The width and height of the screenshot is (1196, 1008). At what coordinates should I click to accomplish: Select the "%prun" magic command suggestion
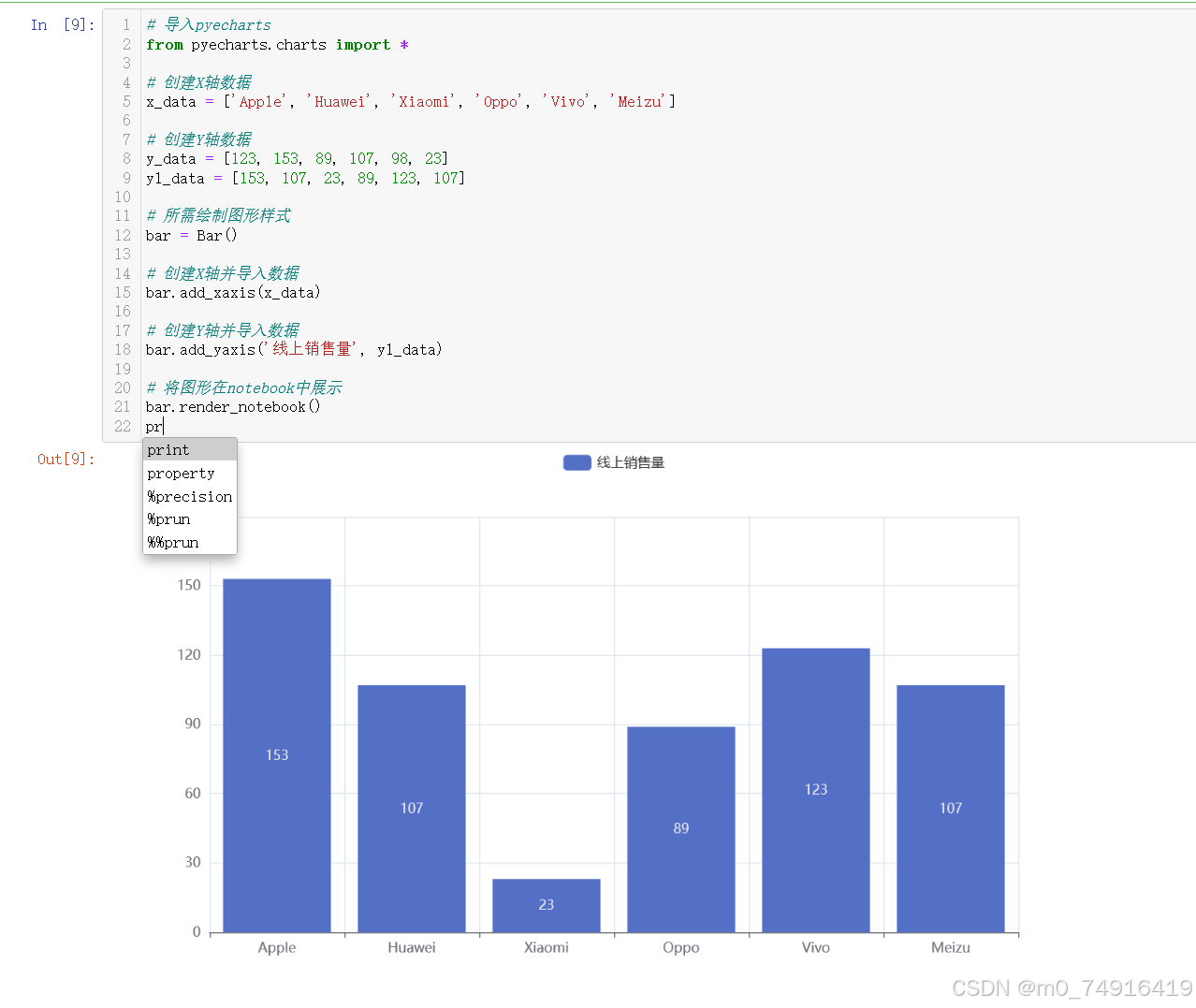tap(168, 519)
